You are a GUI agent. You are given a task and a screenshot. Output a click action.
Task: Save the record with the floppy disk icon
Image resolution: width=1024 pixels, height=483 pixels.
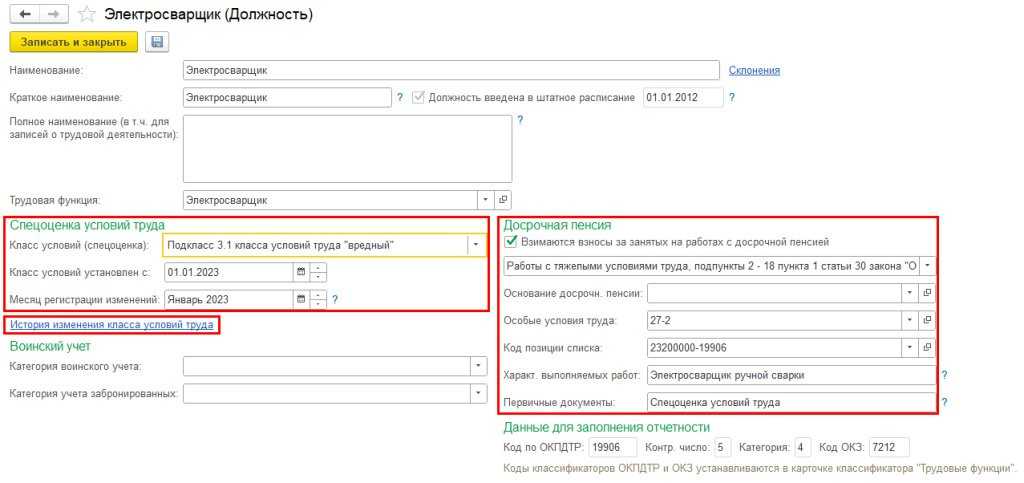coord(157,42)
